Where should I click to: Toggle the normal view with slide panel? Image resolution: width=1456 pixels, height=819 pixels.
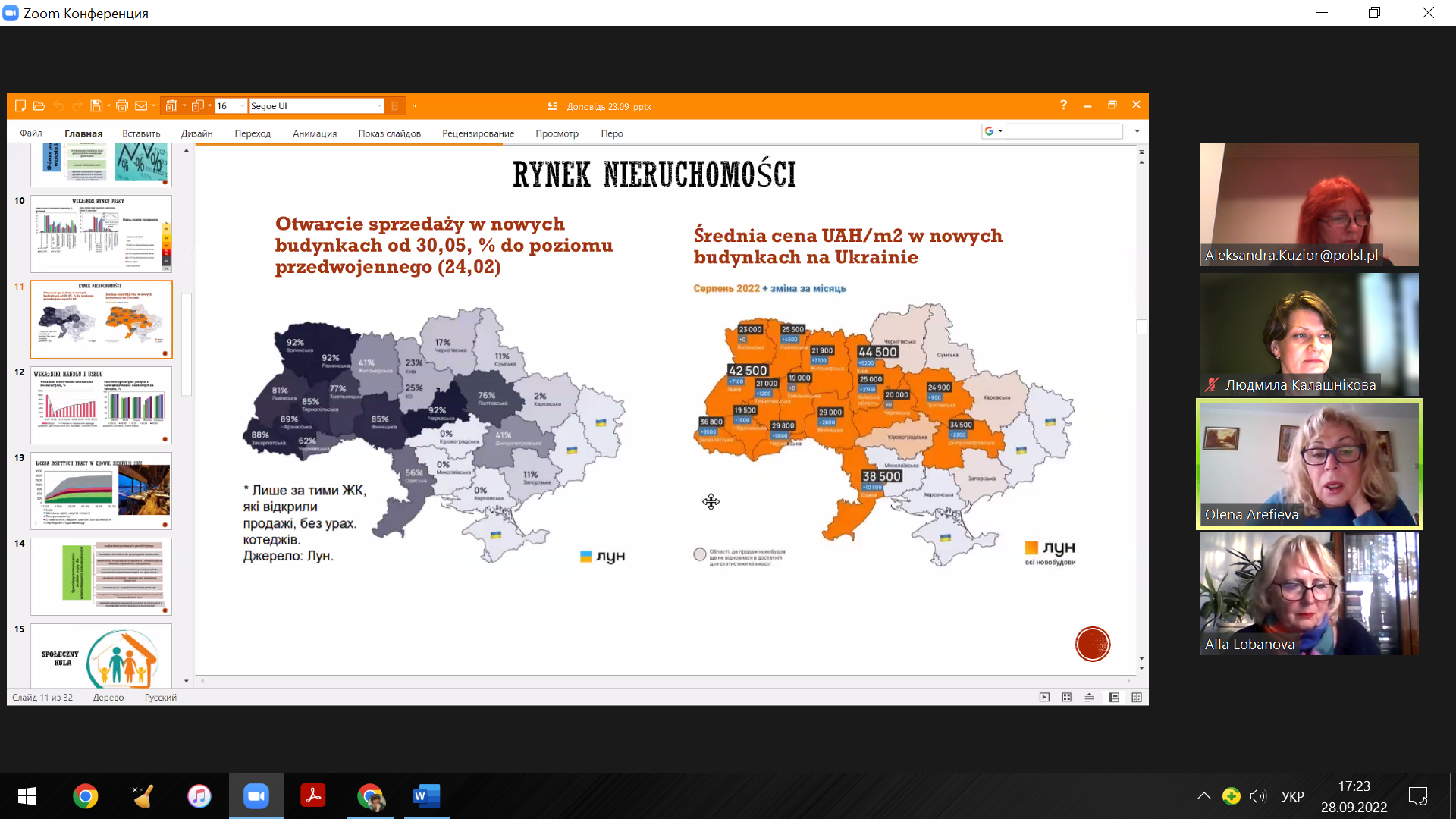point(1114,698)
